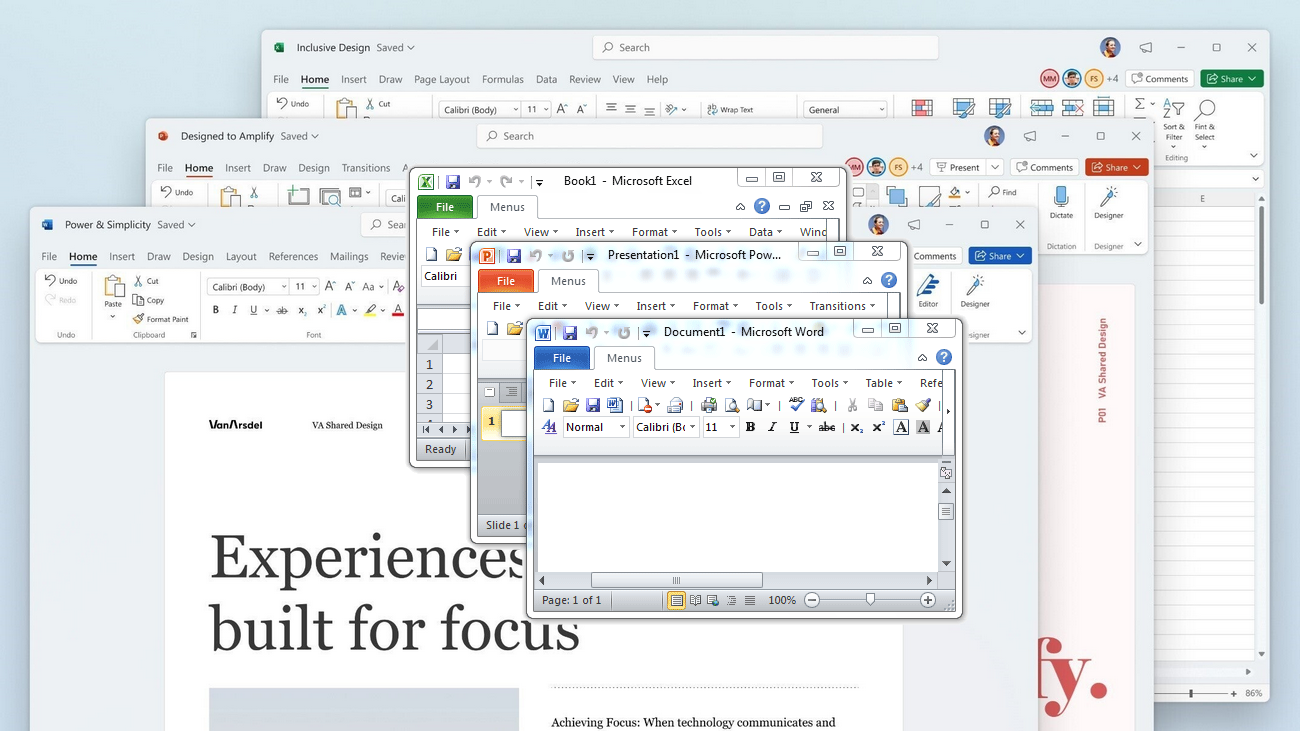This screenshot has width=1300, height=731.
Task: Click Save icon in Book1 Excel title bar
Action: coord(453,181)
